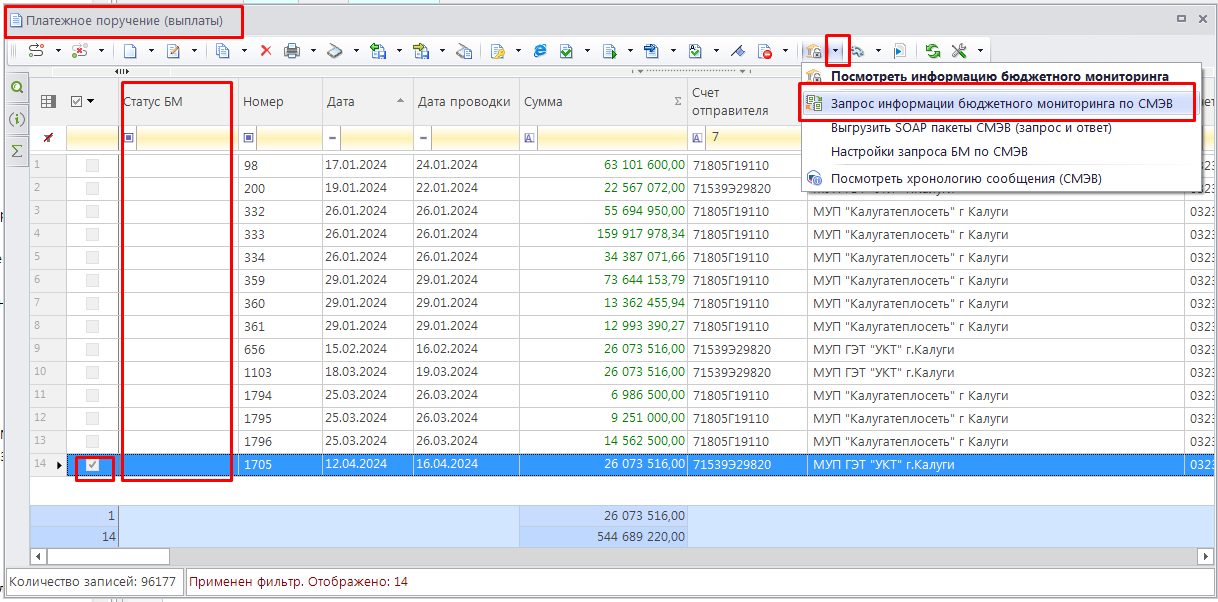Open dropdown arrow next to edit document icon
The height and width of the screenshot is (602, 1218).
click(194, 50)
